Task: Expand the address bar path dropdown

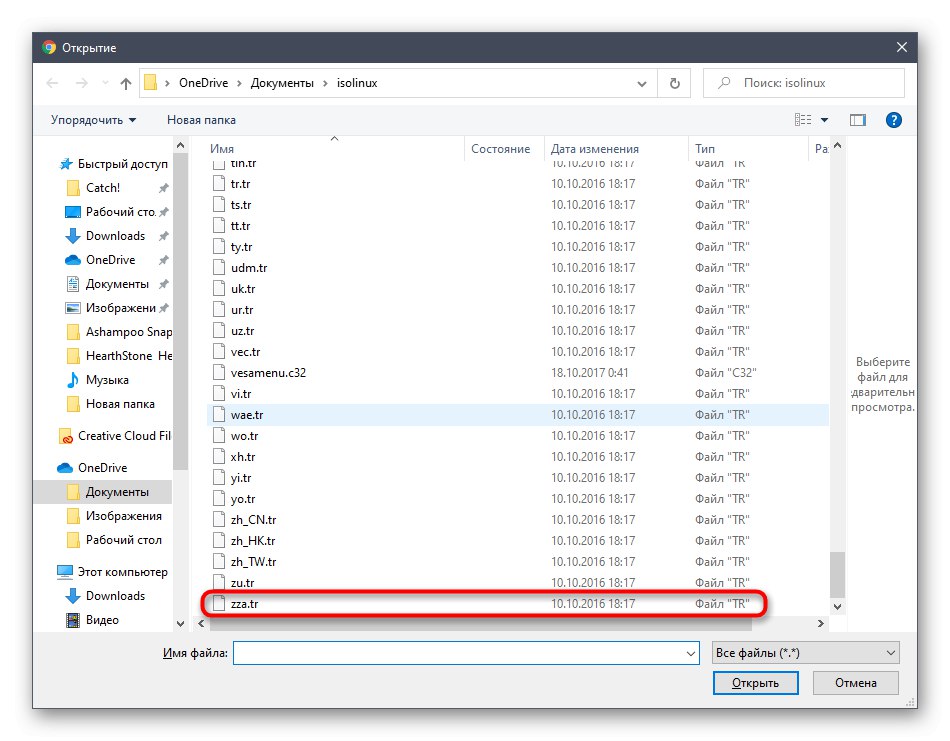Action: click(642, 84)
